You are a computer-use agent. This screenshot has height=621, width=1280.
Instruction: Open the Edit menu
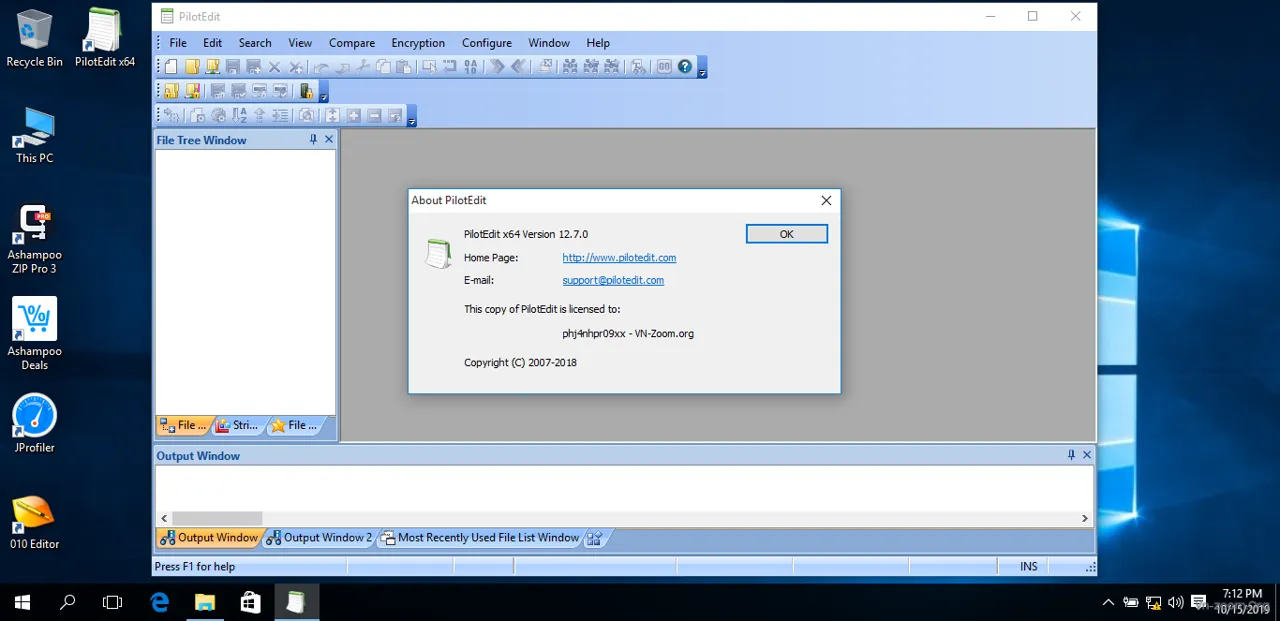click(212, 43)
